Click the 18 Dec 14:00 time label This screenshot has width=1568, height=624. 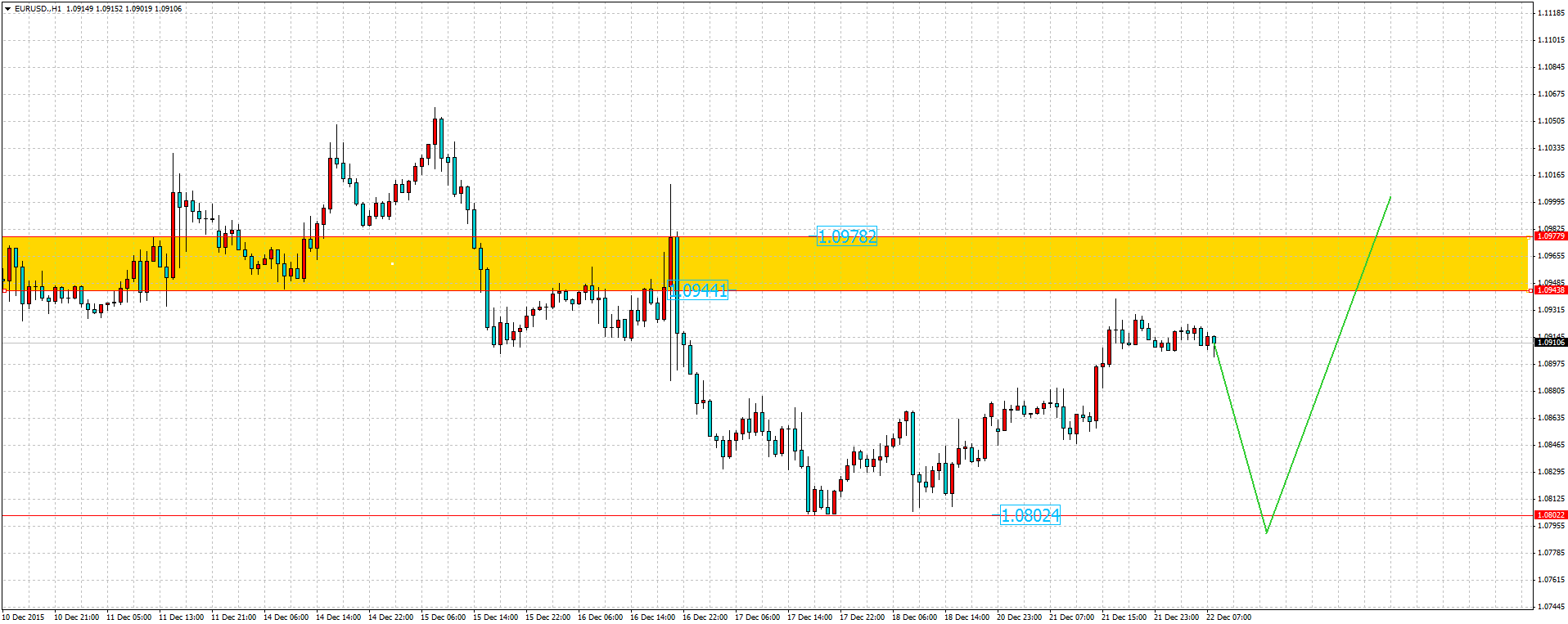[966, 617]
